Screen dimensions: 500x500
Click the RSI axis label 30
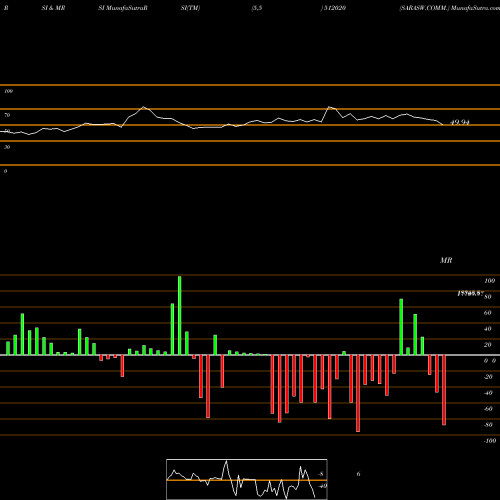point(7,147)
